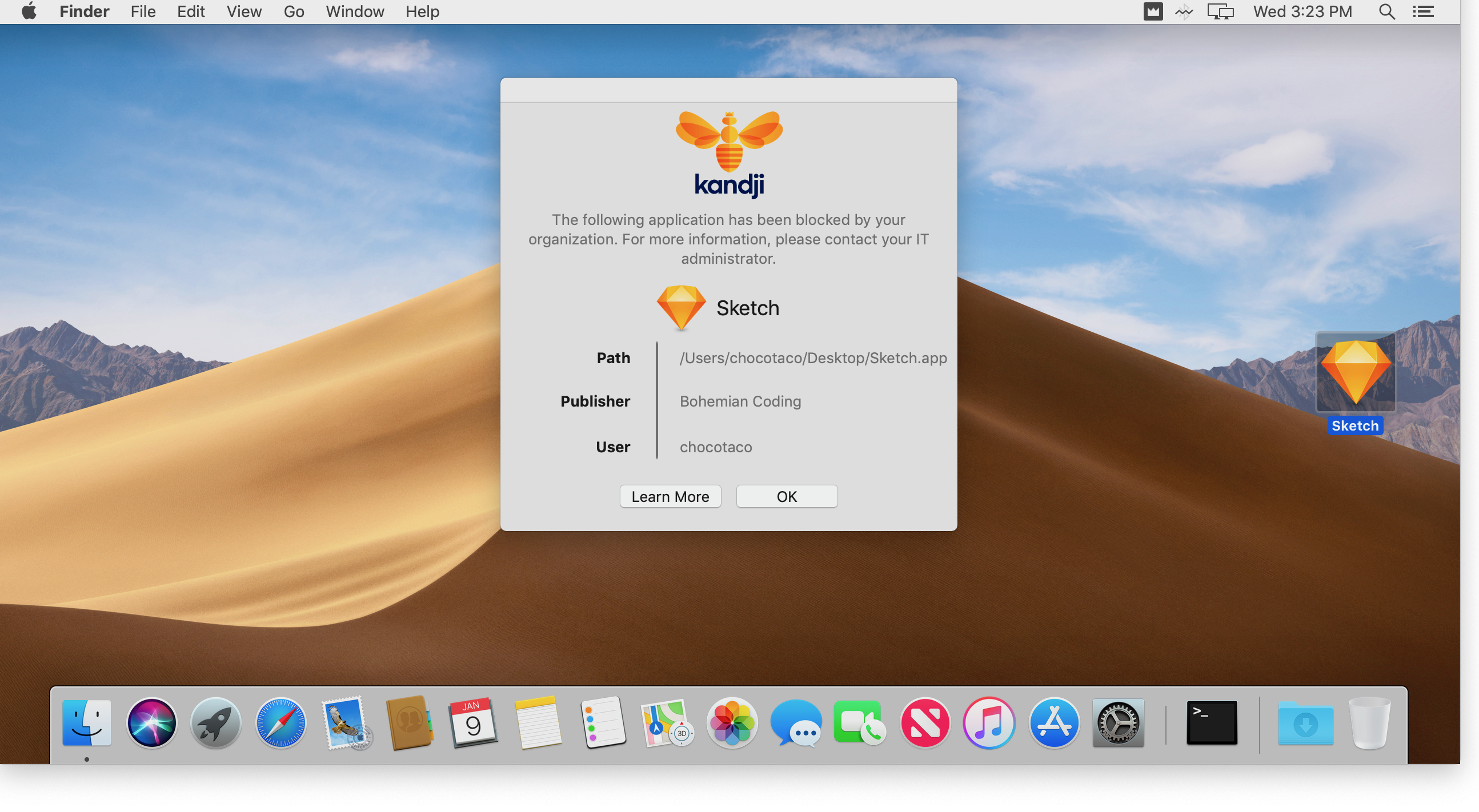Image resolution: width=1479 pixels, height=812 pixels.
Task: Open the Window menu
Action: (x=355, y=11)
